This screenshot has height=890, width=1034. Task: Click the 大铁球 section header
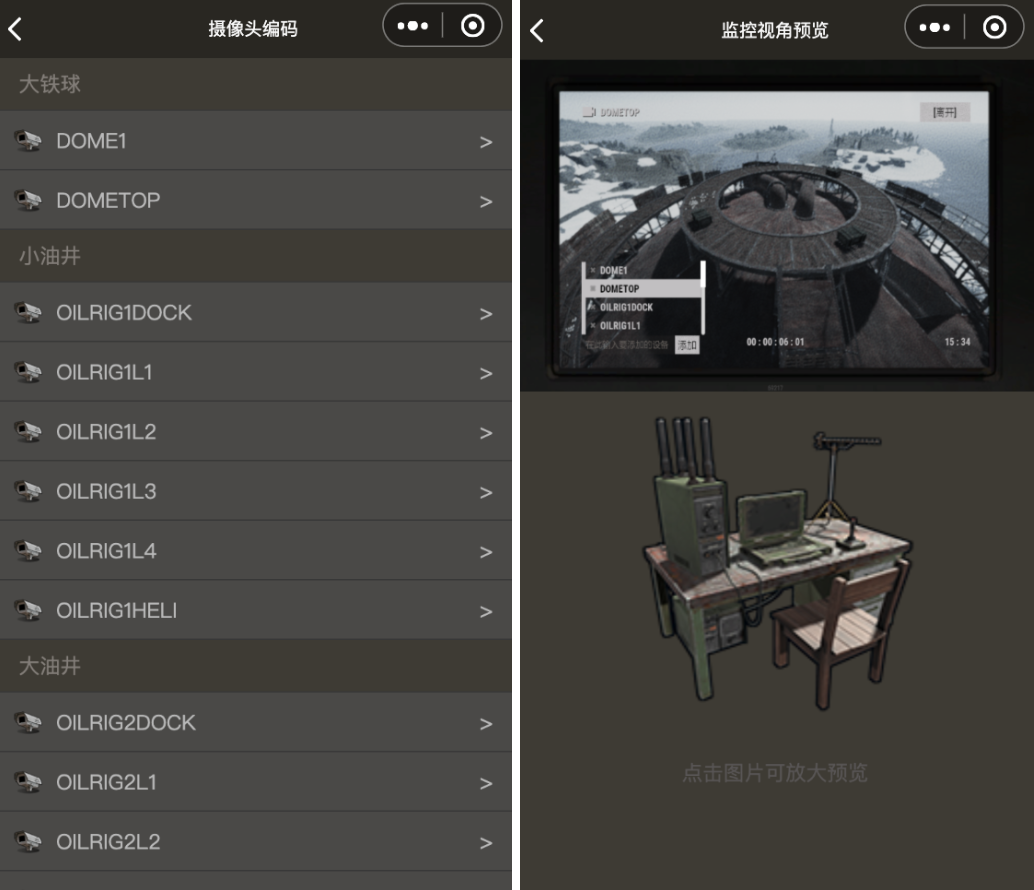pyautogui.click(x=256, y=84)
